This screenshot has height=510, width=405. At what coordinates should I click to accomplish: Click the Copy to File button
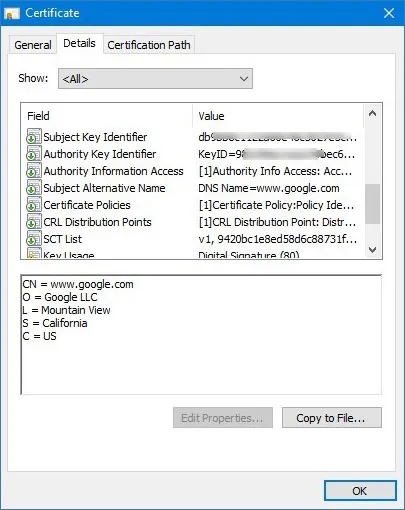(332, 418)
